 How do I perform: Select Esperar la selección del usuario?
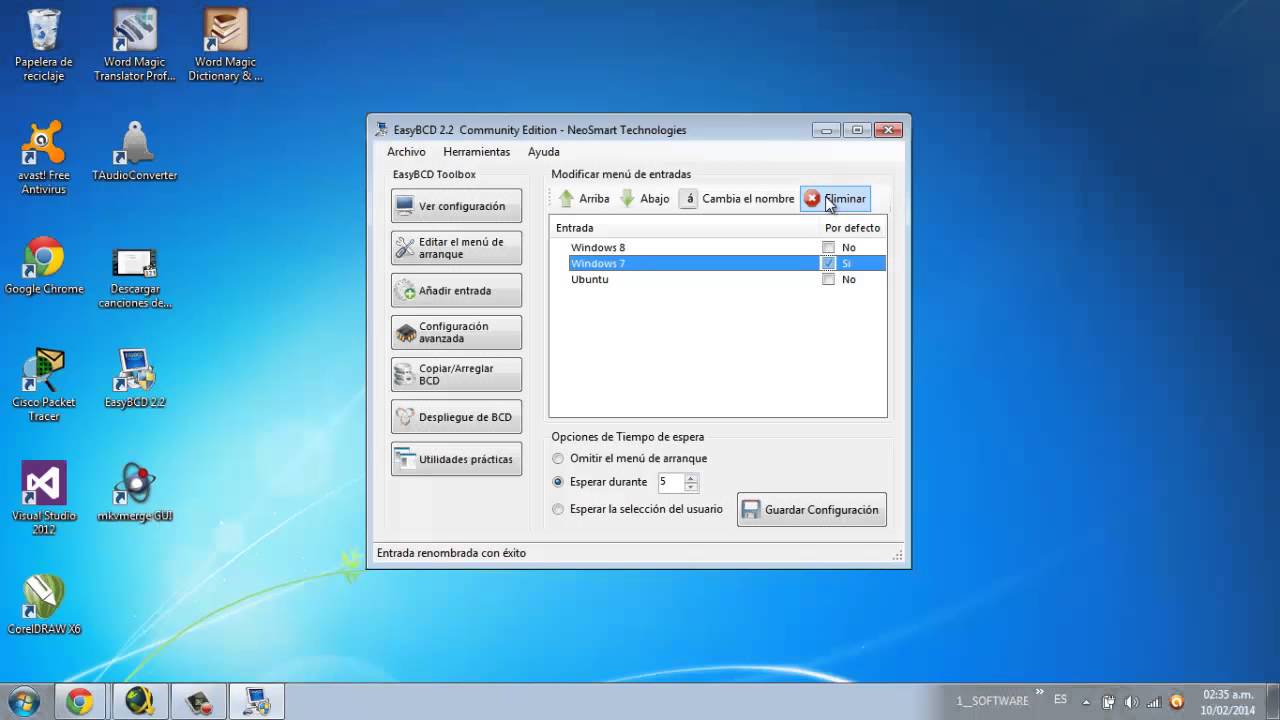pyautogui.click(x=638, y=509)
